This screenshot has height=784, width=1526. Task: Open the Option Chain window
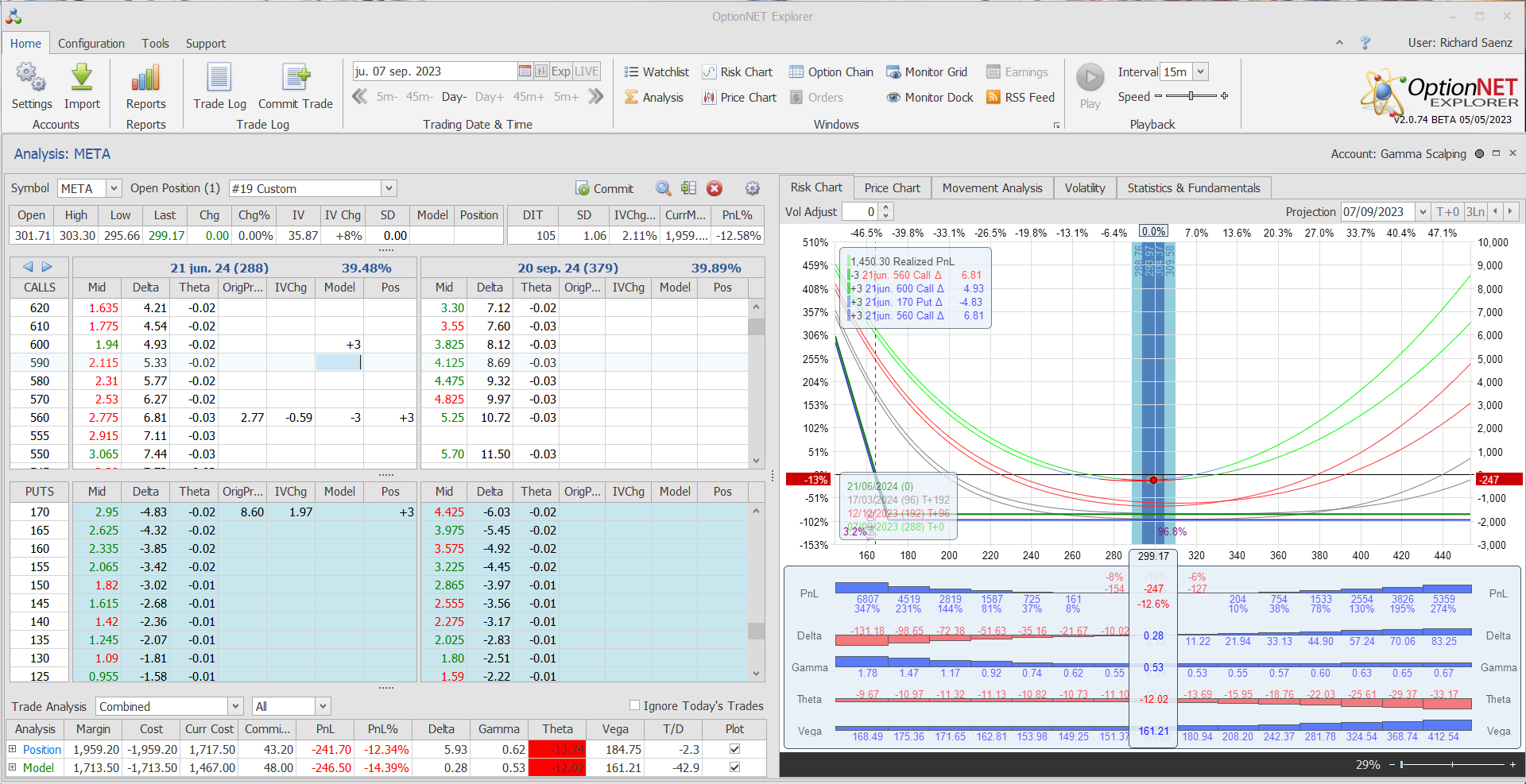[x=831, y=71]
